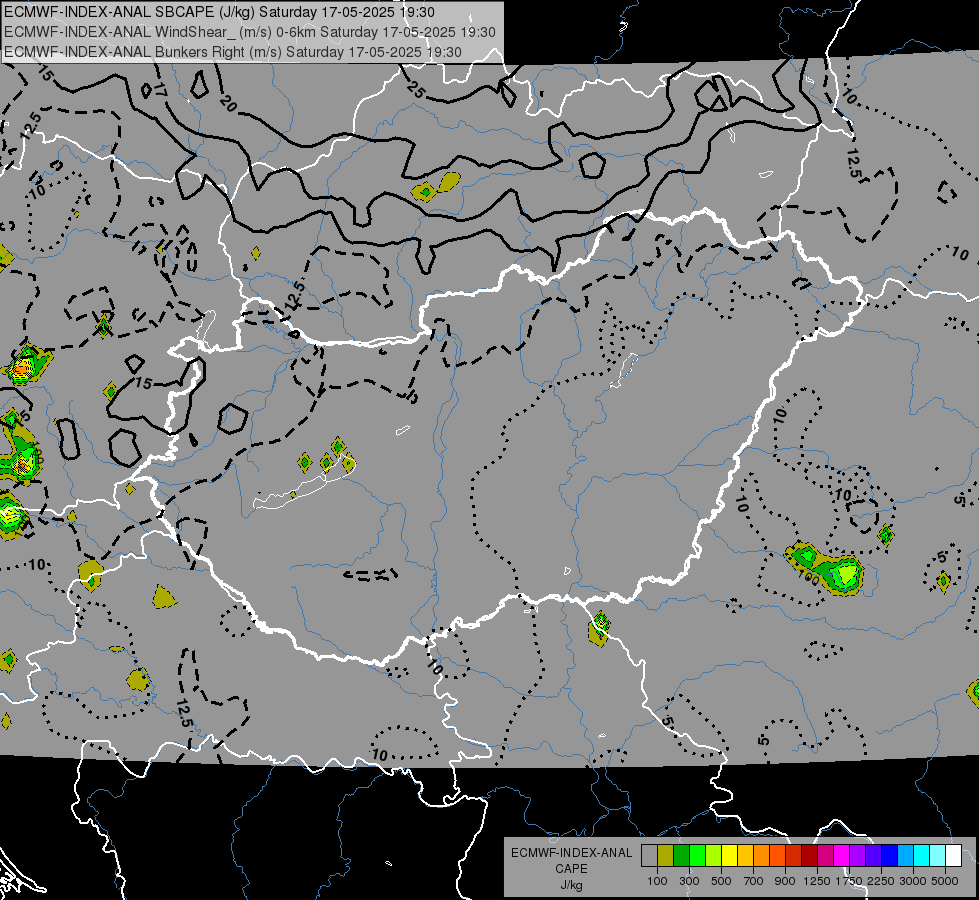This screenshot has width=979, height=900.
Task: Click the legend value 900
Action: click(785, 881)
